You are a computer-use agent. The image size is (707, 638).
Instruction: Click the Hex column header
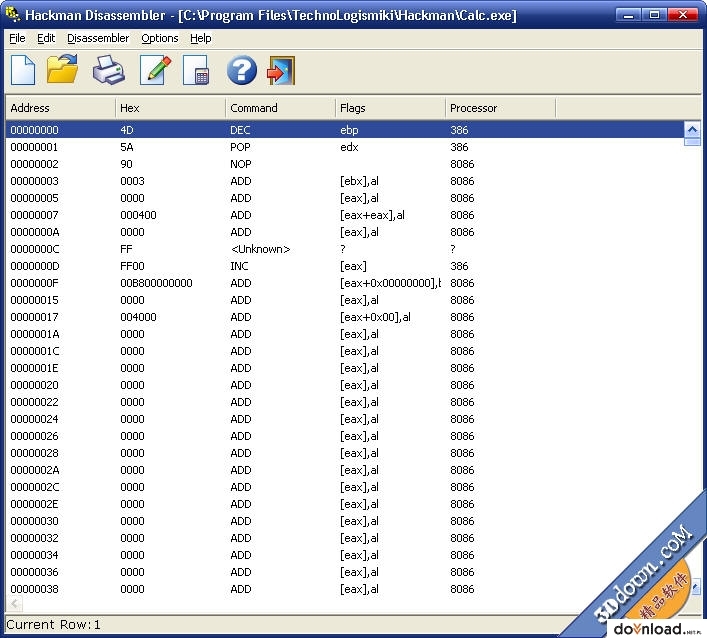(x=170, y=108)
